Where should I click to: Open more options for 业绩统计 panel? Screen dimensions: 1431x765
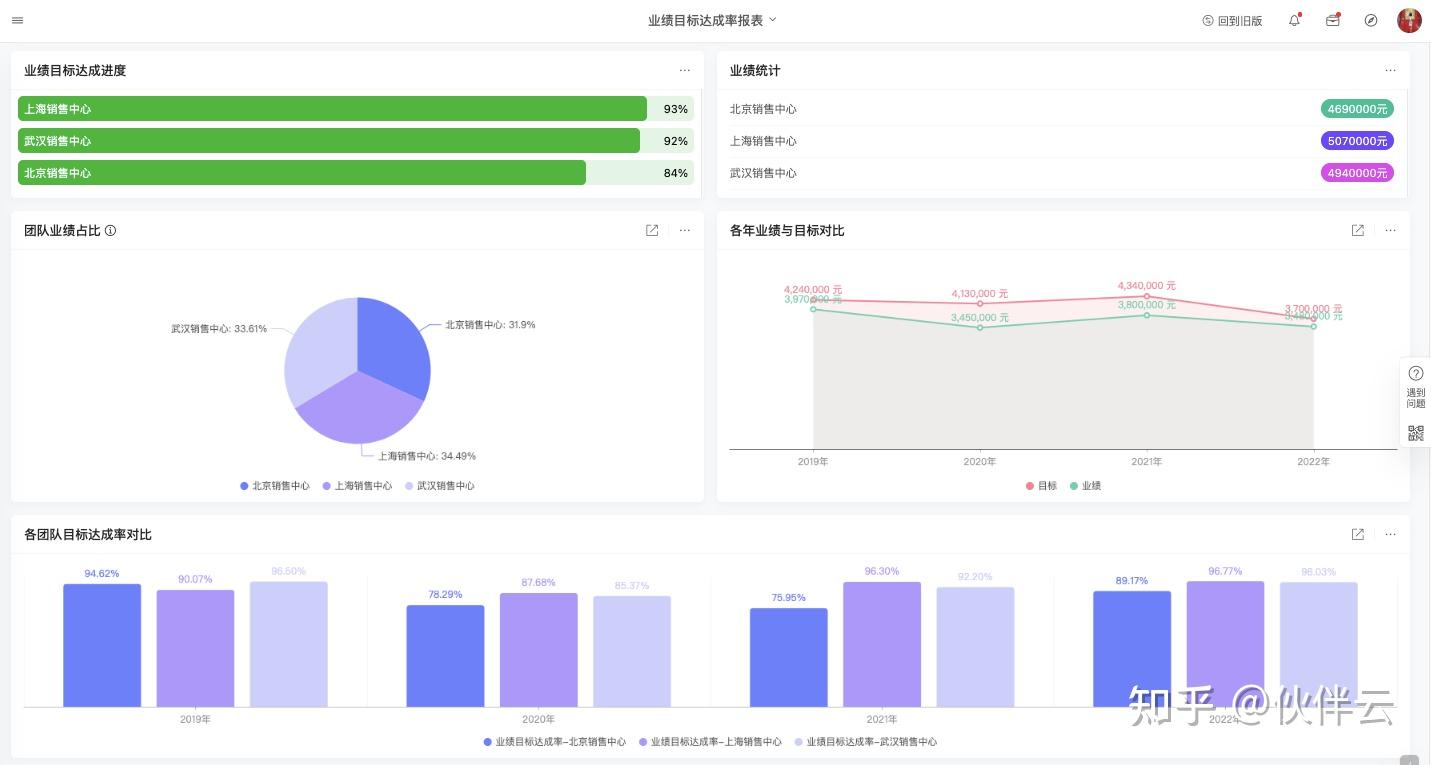coord(1391,70)
